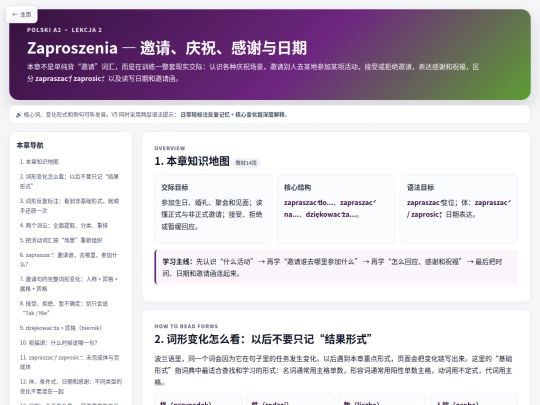Click the OVERVIEW section label
540x405 pixels.
click(170, 148)
